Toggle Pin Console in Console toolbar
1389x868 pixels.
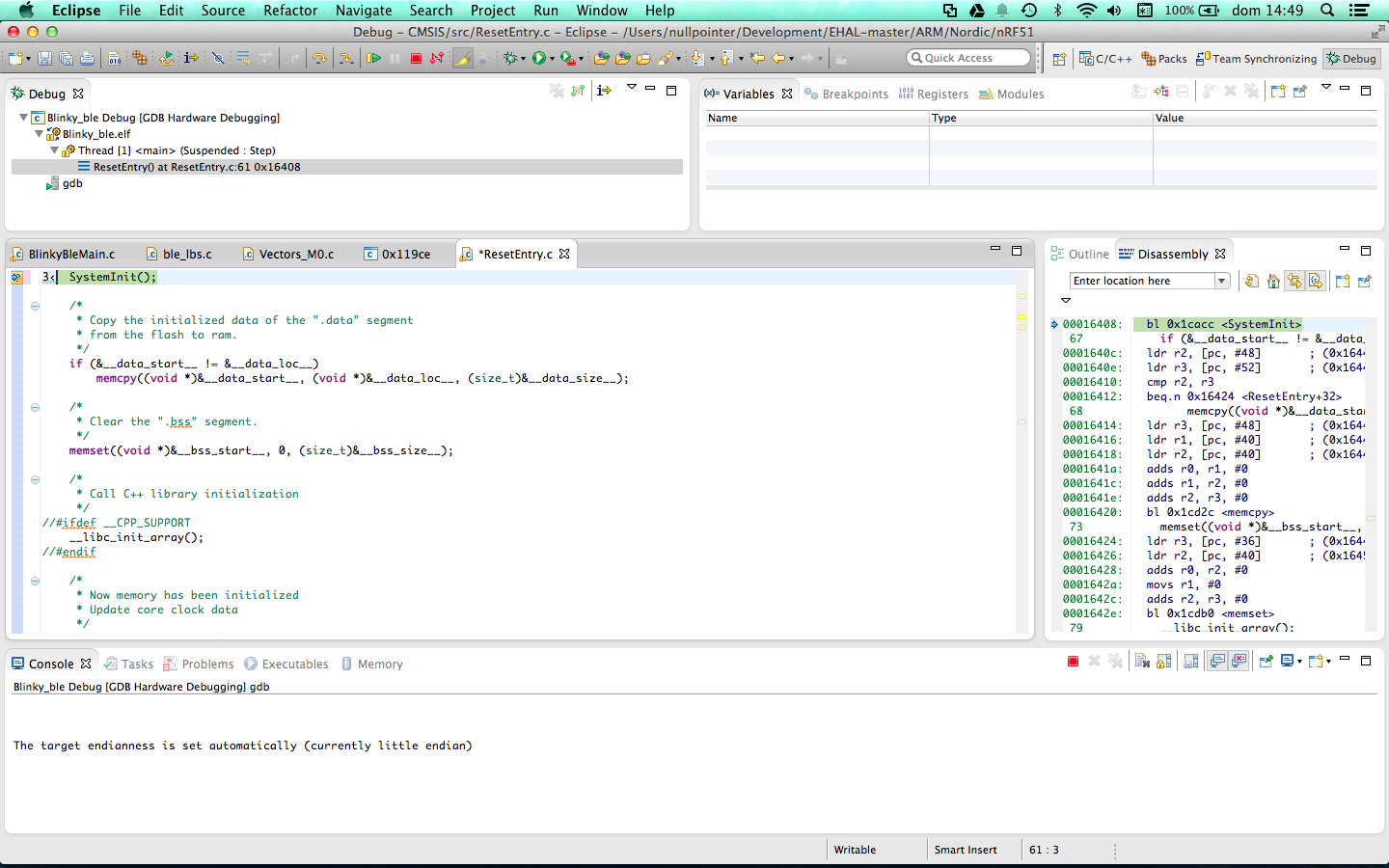pos(1266,662)
